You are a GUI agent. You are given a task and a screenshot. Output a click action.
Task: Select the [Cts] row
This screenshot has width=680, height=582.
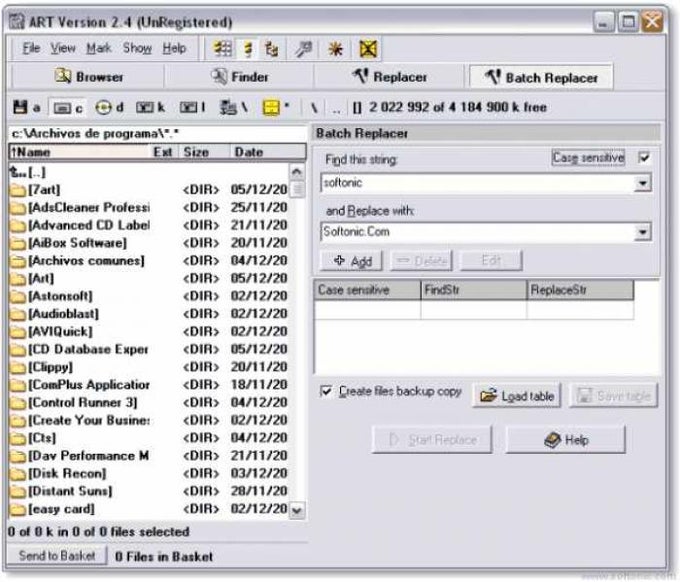[148, 438]
